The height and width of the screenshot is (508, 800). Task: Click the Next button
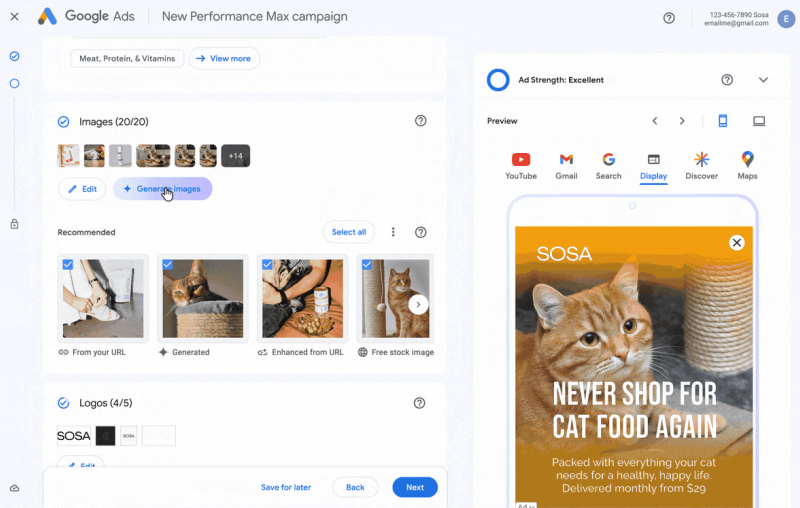pyautogui.click(x=414, y=487)
